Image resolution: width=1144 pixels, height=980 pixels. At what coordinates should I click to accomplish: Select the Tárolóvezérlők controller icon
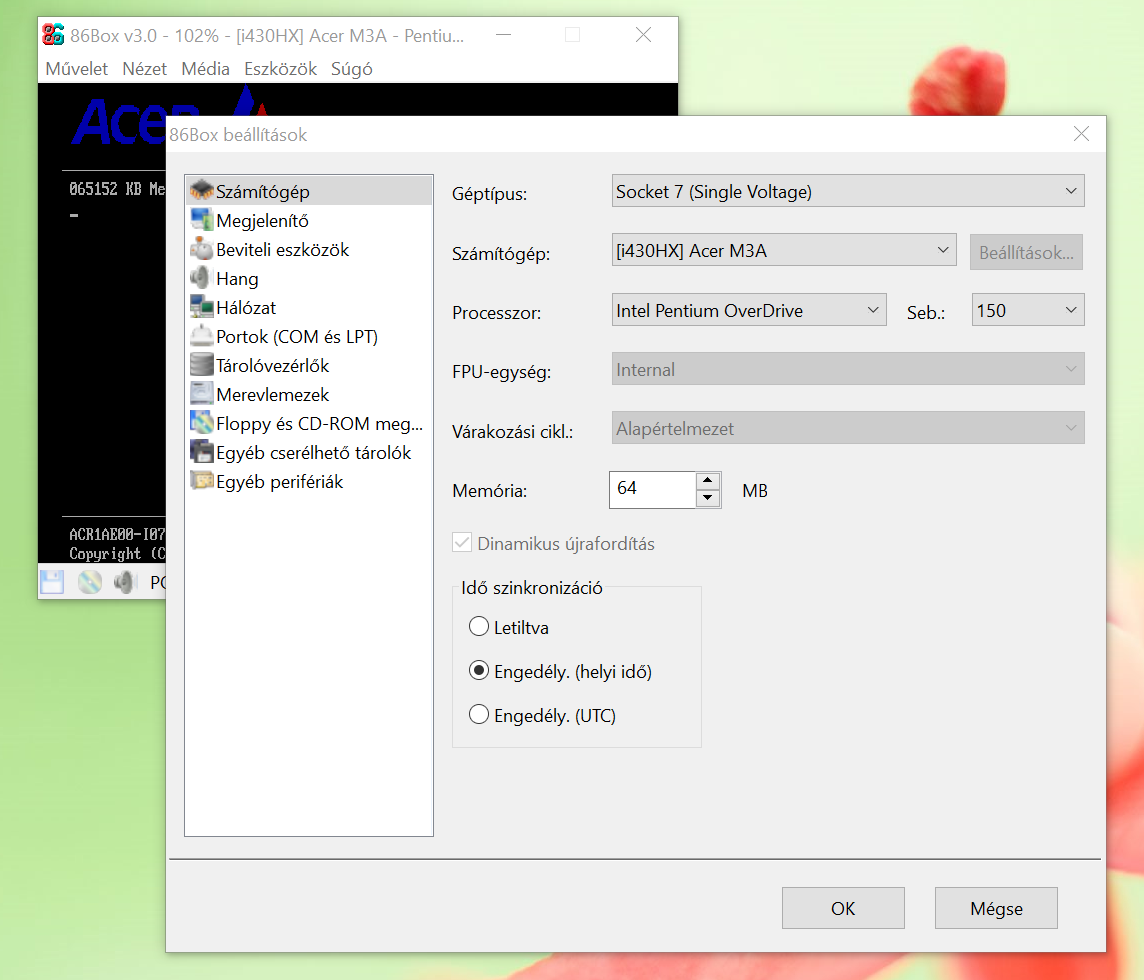tap(201, 366)
